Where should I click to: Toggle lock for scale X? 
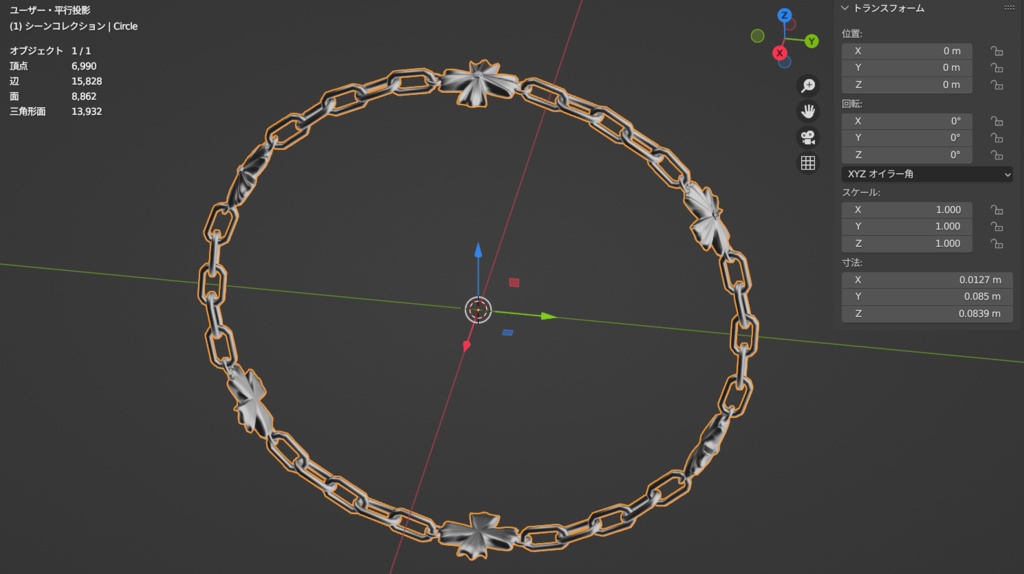coord(997,210)
